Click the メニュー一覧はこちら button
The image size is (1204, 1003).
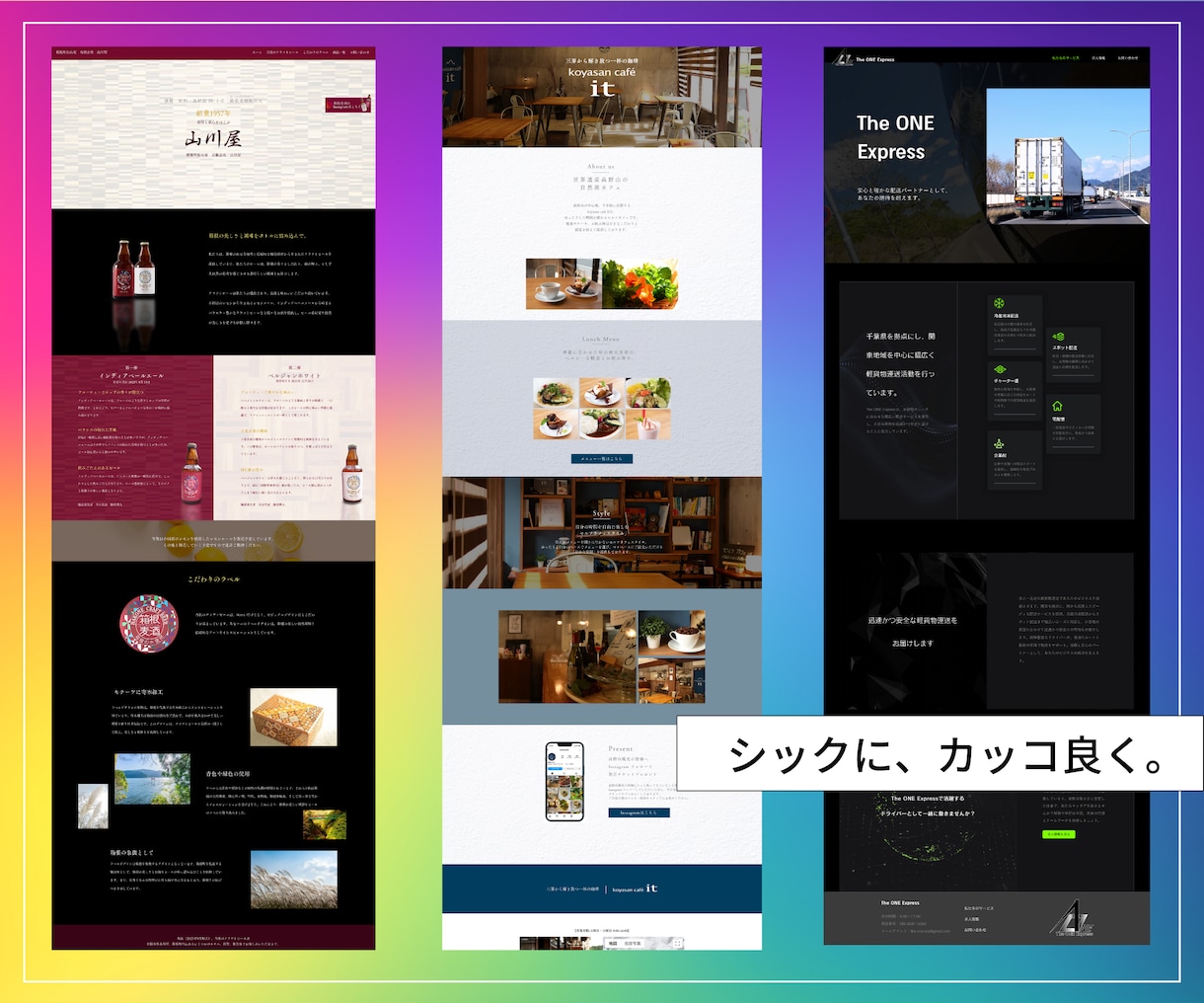pyautogui.click(x=602, y=459)
